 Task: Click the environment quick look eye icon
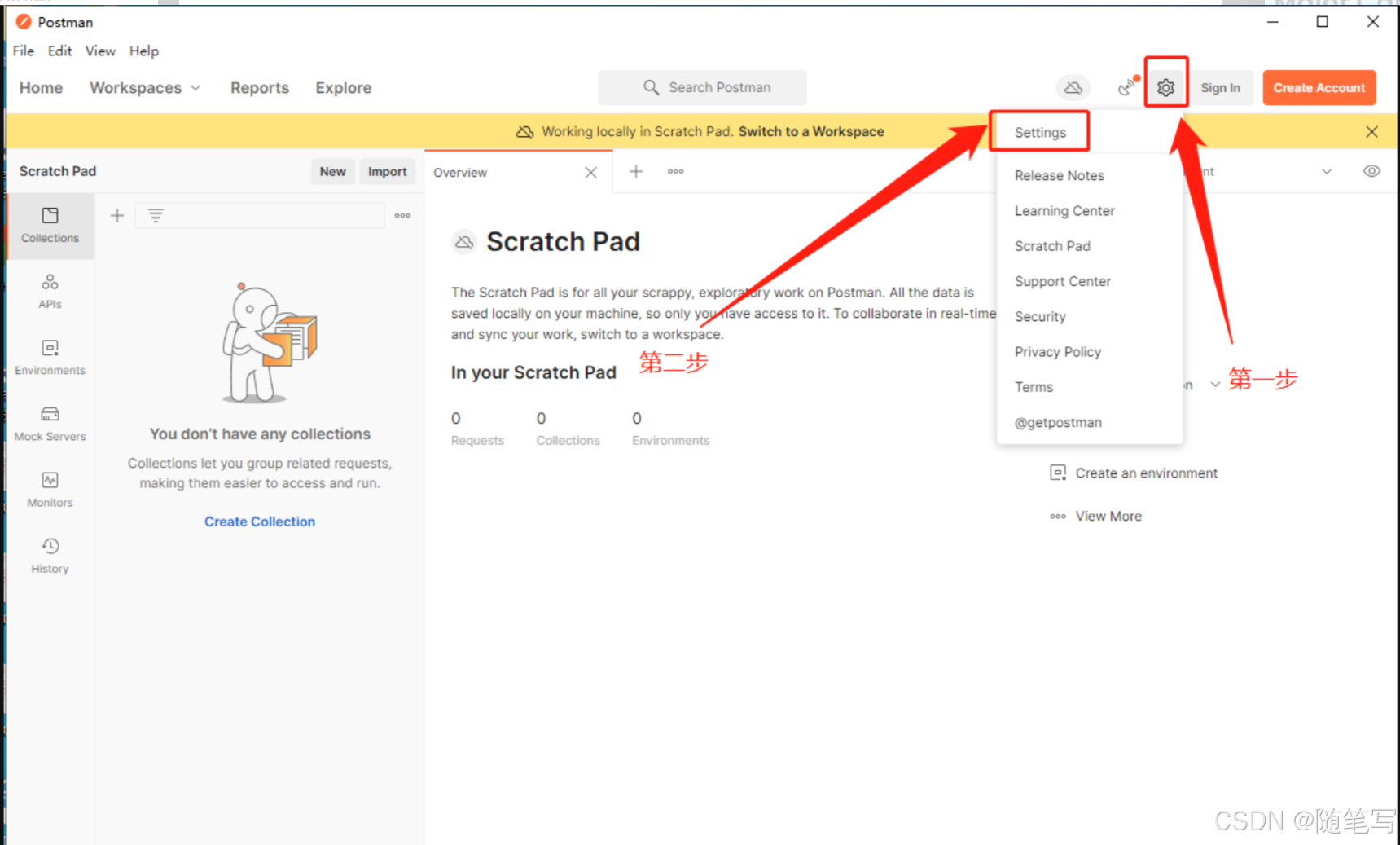(1371, 171)
